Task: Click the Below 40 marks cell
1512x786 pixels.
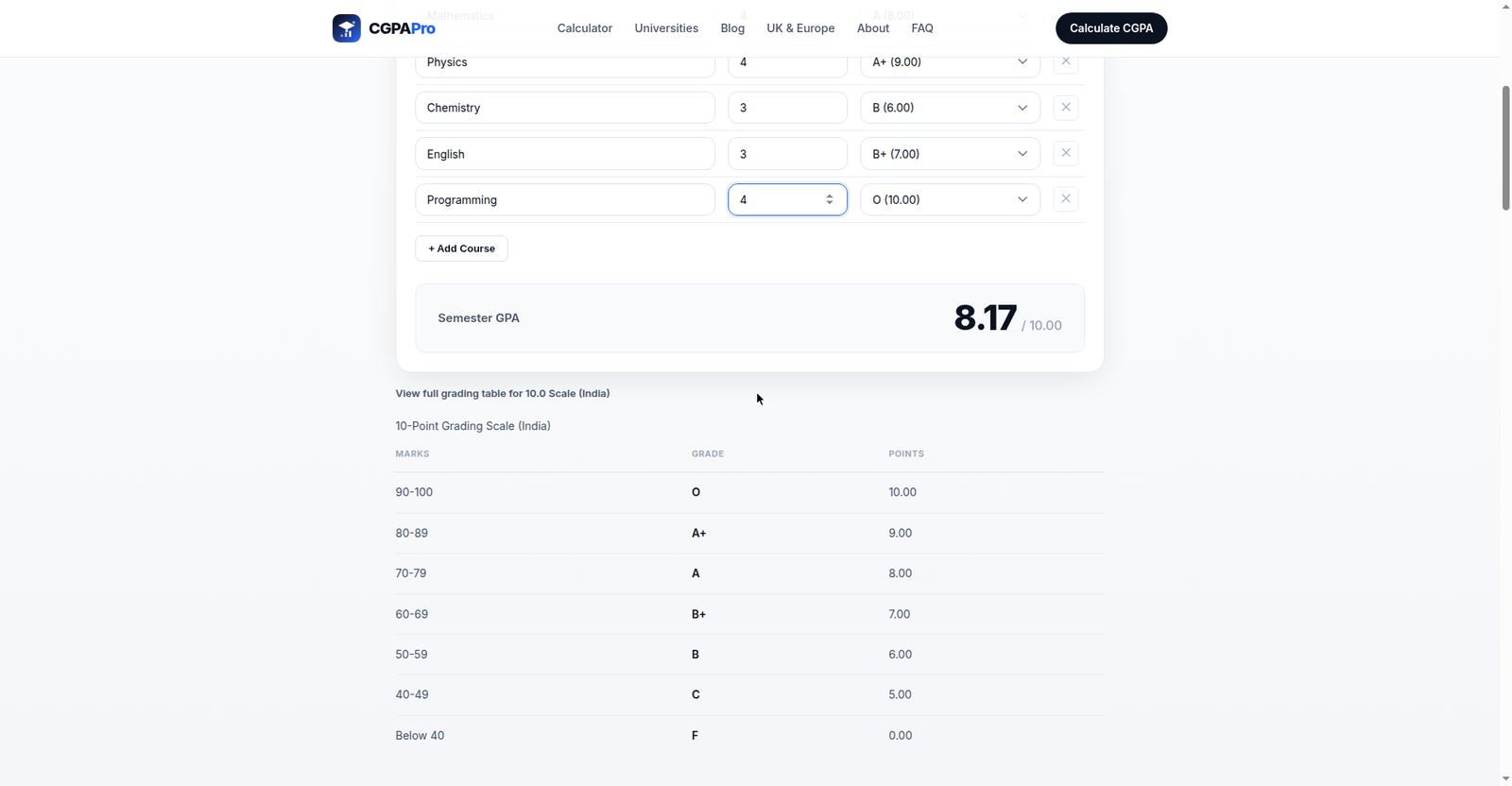Action: point(420,735)
